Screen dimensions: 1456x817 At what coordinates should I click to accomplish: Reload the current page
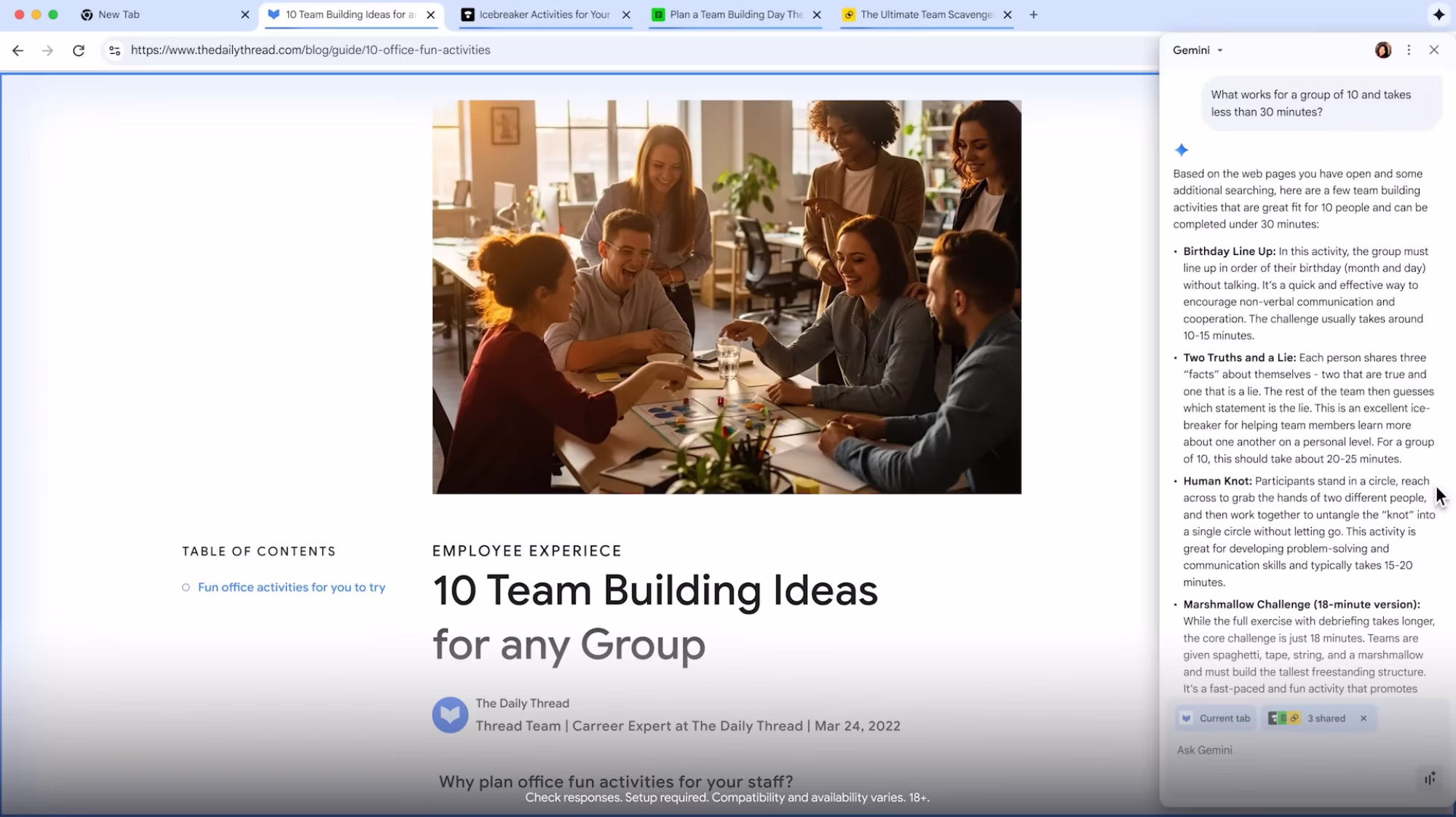pyautogui.click(x=79, y=50)
